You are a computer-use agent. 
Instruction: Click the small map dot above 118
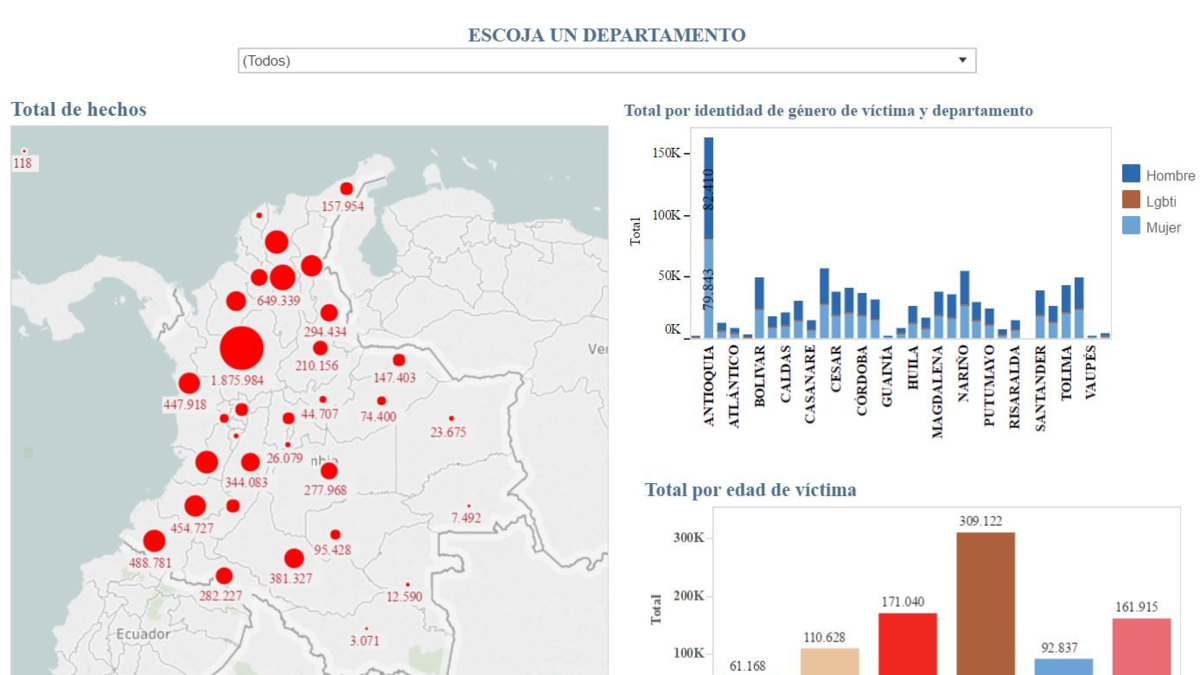tap(24, 151)
